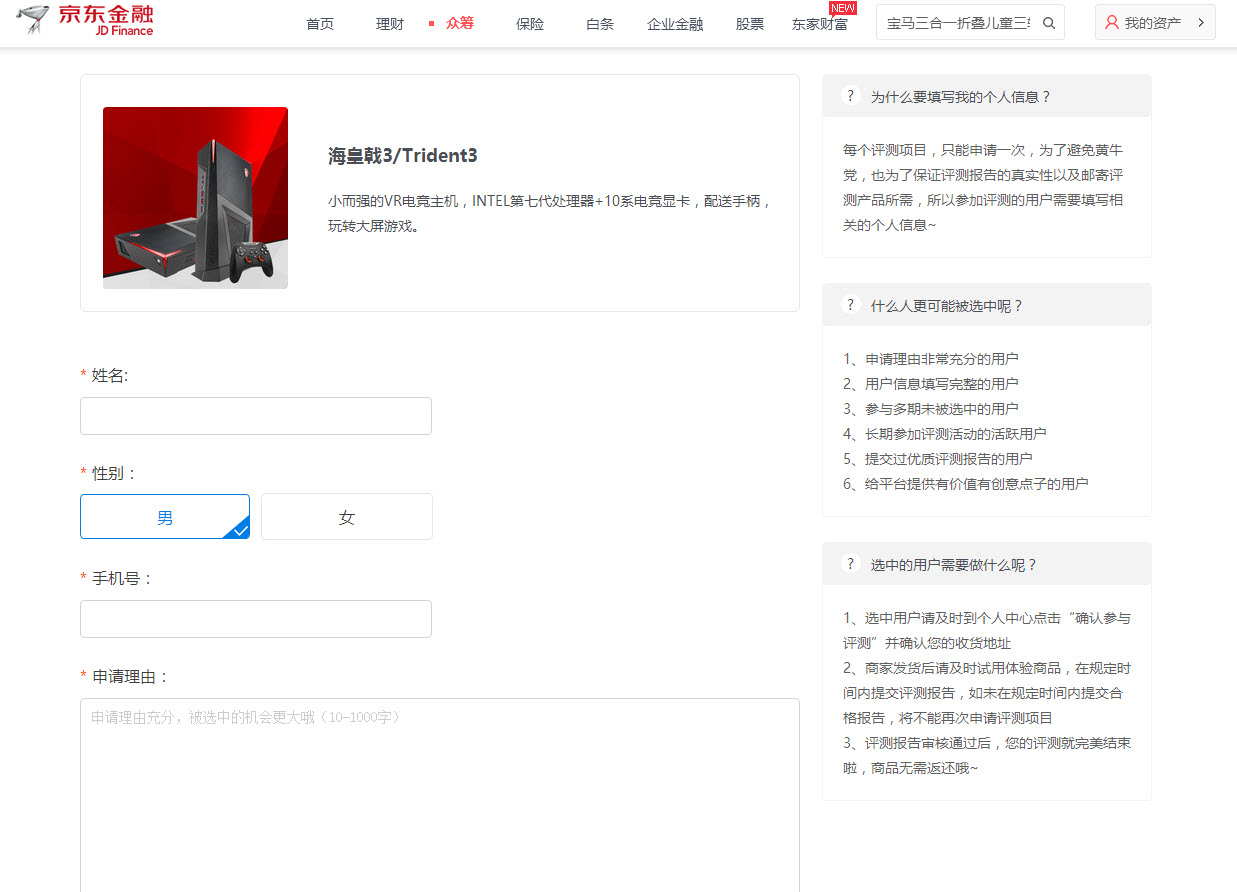Click the person icon in 我的资产
The width and height of the screenshot is (1237, 892).
coord(1113,21)
